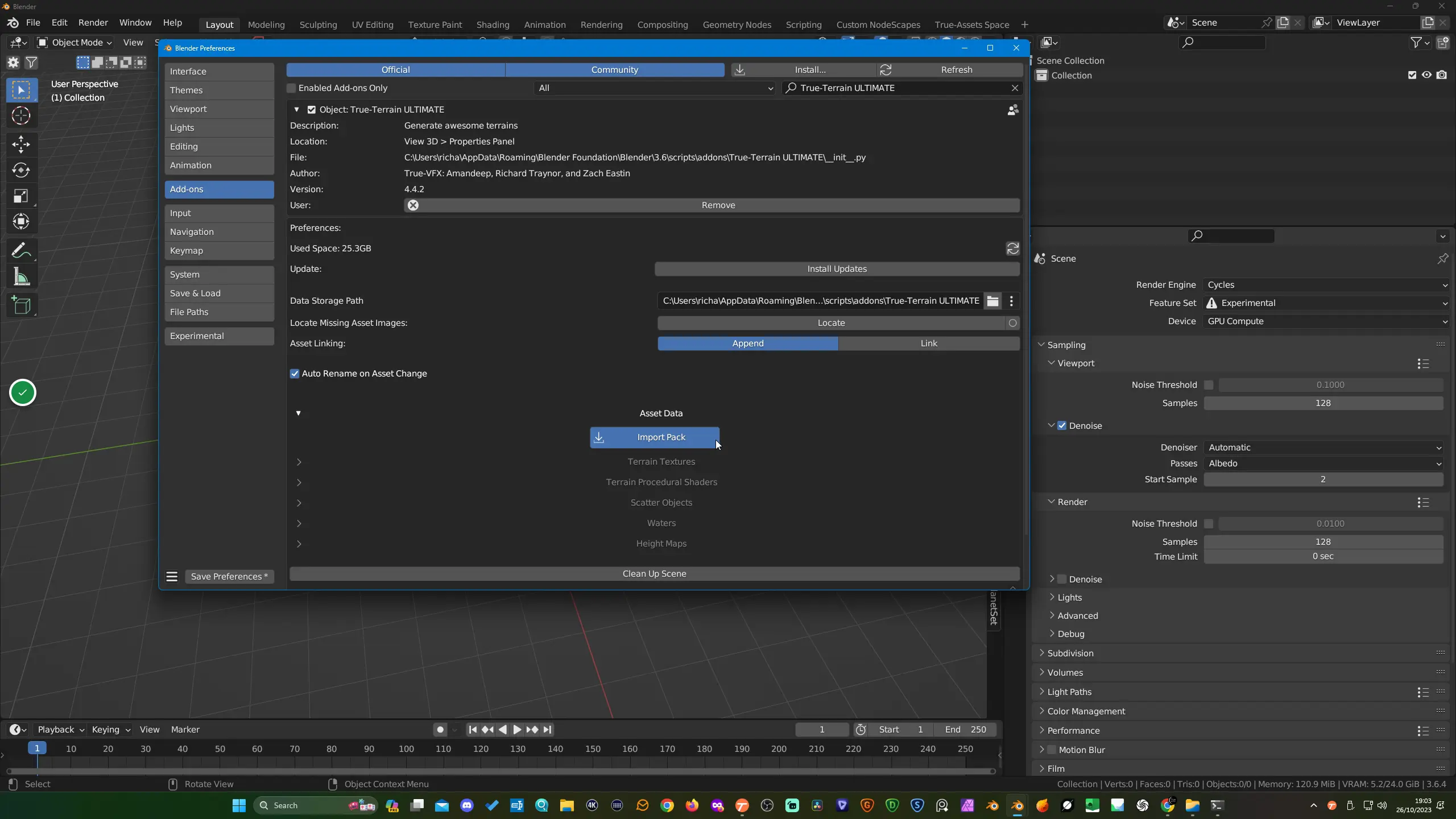This screenshot has height=819, width=1456.
Task: Collapse the Asset Data section triangle
Action: tap(298, 413)
